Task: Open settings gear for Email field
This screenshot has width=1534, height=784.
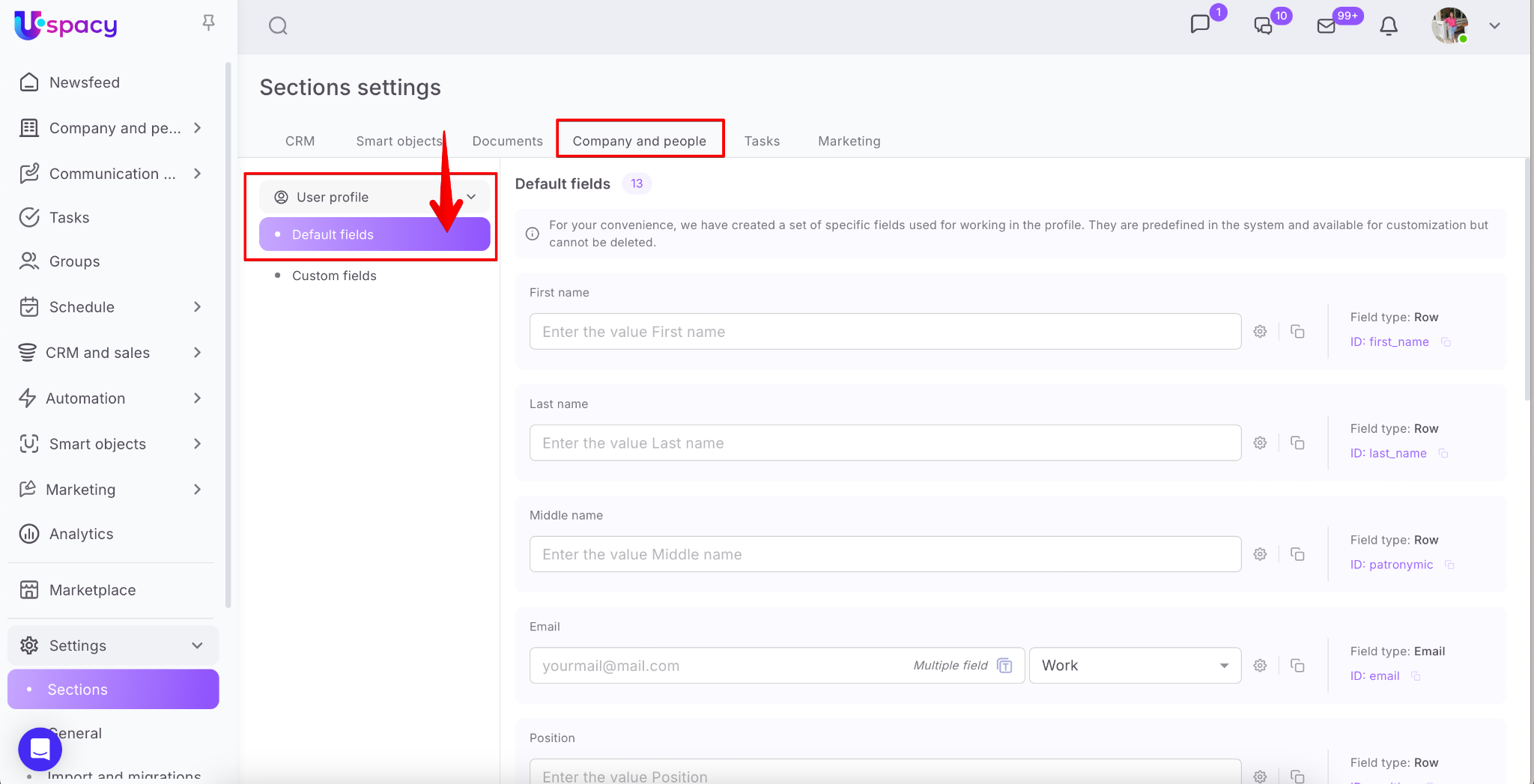Action: pyautogui.click(x=1260, y=666)
